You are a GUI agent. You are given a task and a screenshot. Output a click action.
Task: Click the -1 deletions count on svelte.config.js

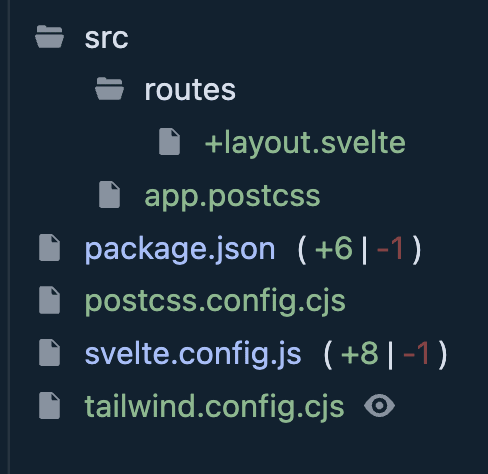point(416,353)
